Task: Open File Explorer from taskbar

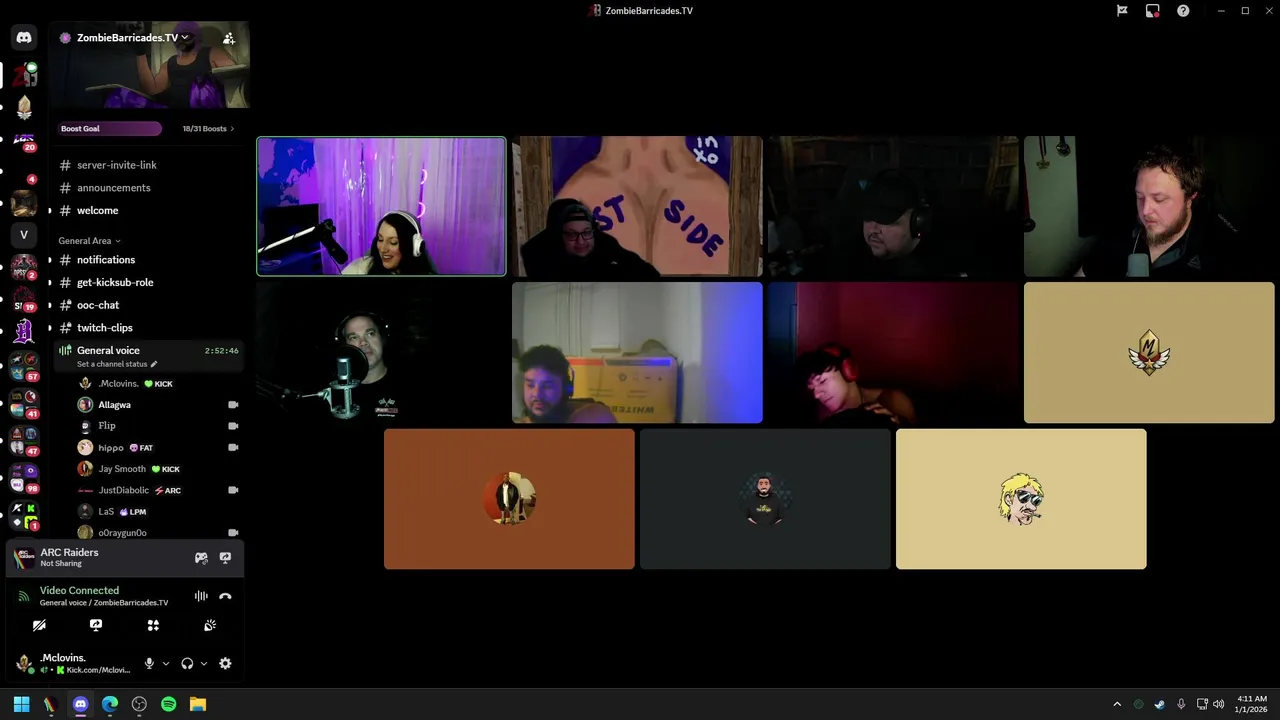Action: (x=198, y=704)
